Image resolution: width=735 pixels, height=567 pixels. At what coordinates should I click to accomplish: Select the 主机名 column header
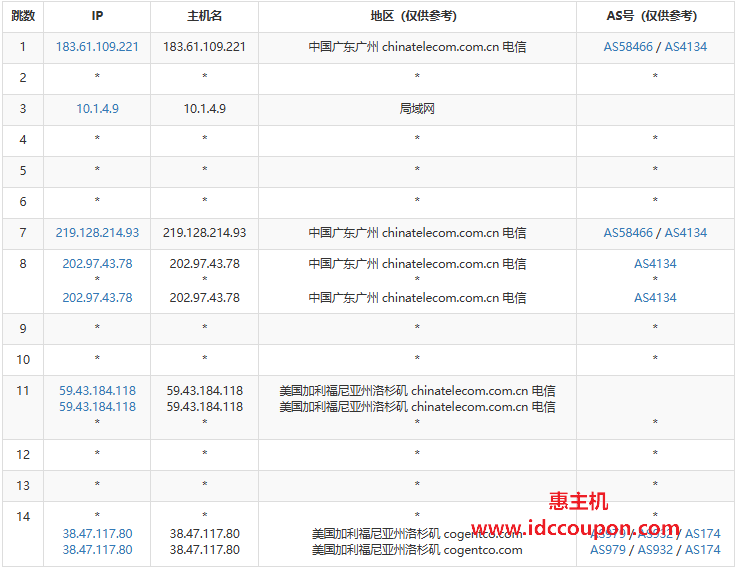[204, 16]
